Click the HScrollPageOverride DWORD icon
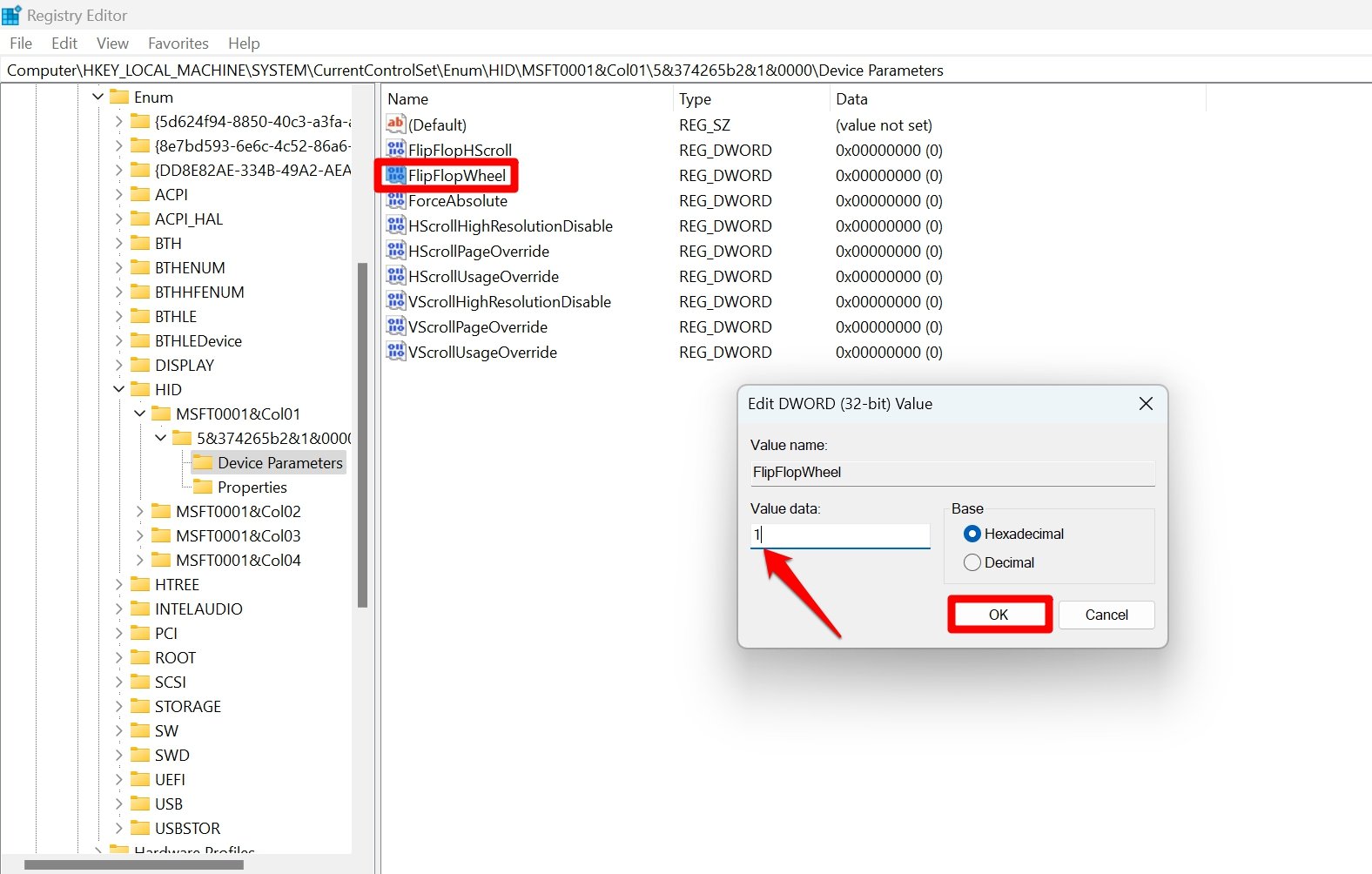This screenshot has height=874, width=1372. pos(396,251)
